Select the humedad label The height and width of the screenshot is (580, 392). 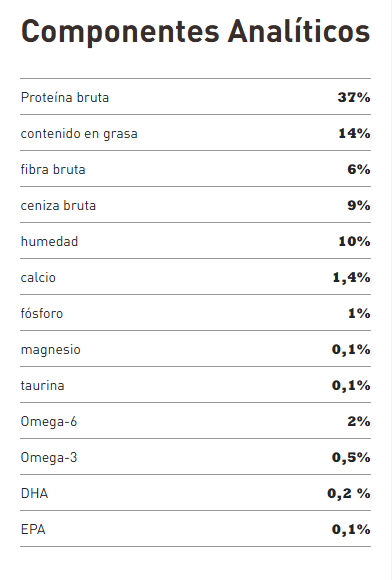coord(49,241)
